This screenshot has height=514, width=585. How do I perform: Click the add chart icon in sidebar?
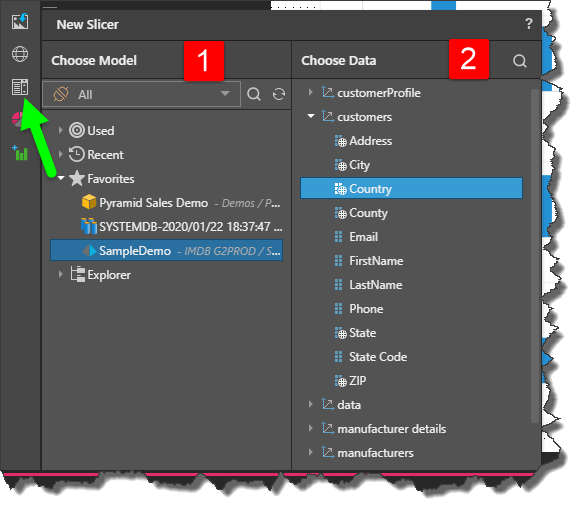point(20,153)
